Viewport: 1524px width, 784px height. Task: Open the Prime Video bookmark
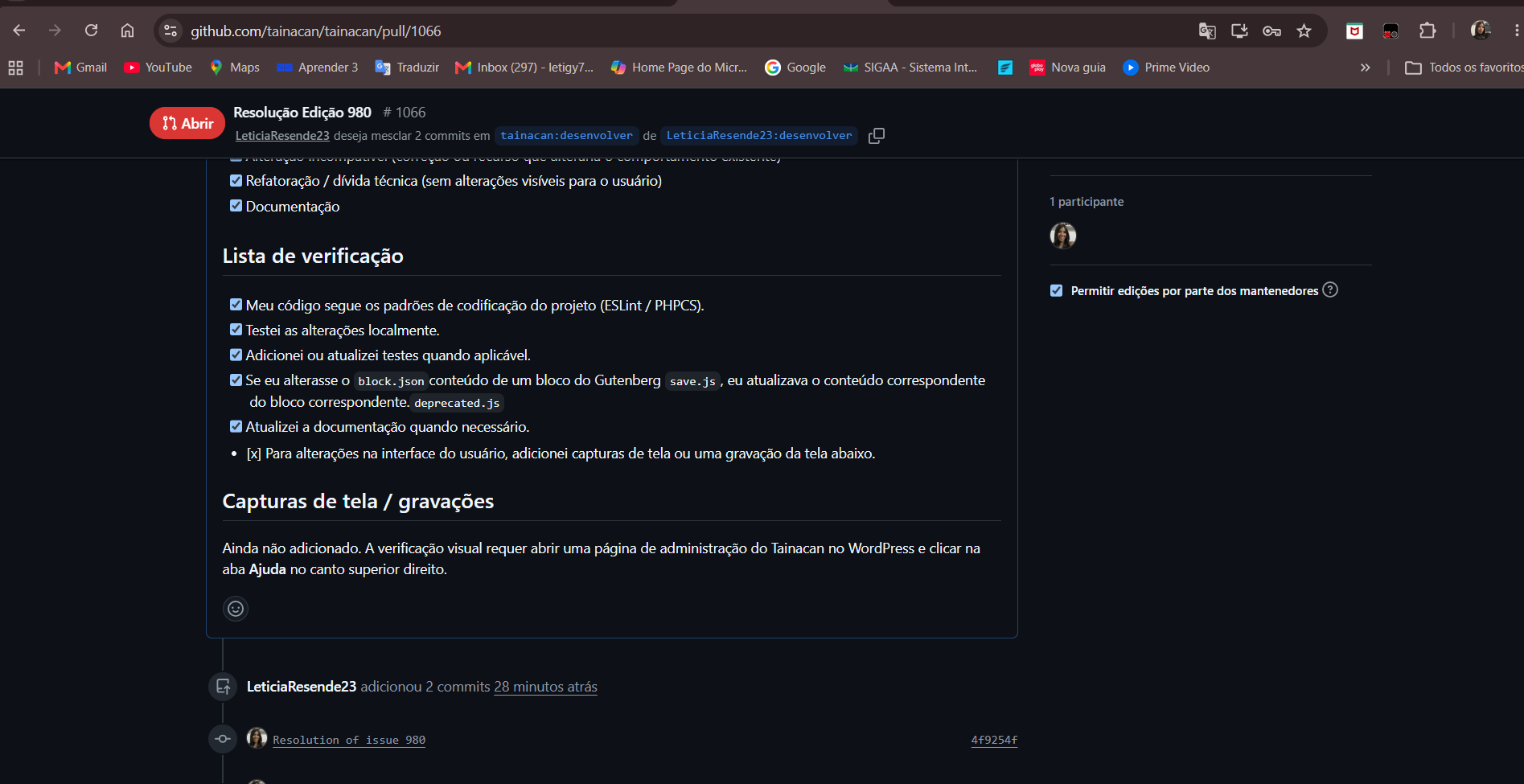[1166, 68]
